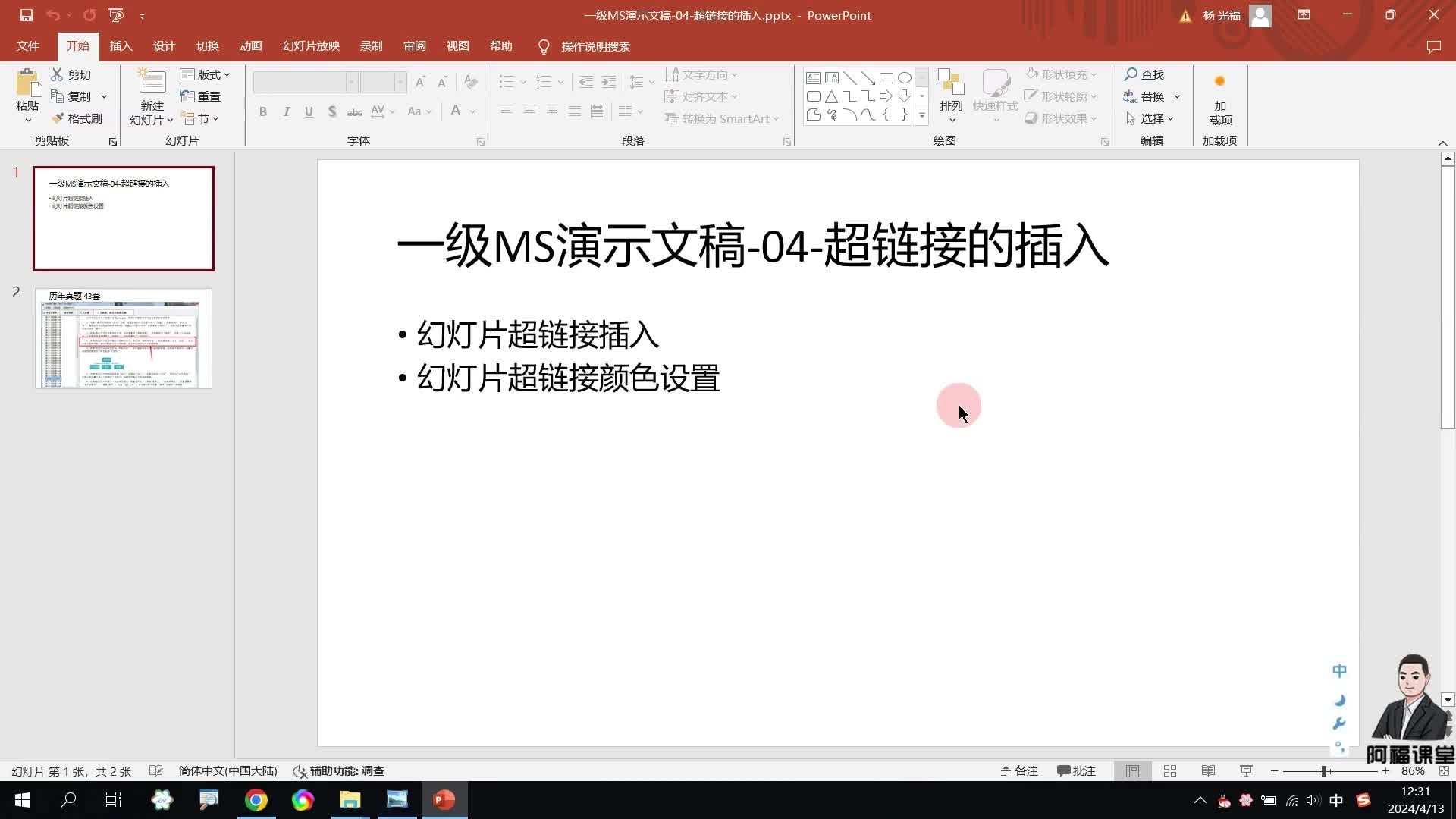This screenshot has height=819, width=1456.
Task: Open the File (文件) menu
Action: [28, 46]
